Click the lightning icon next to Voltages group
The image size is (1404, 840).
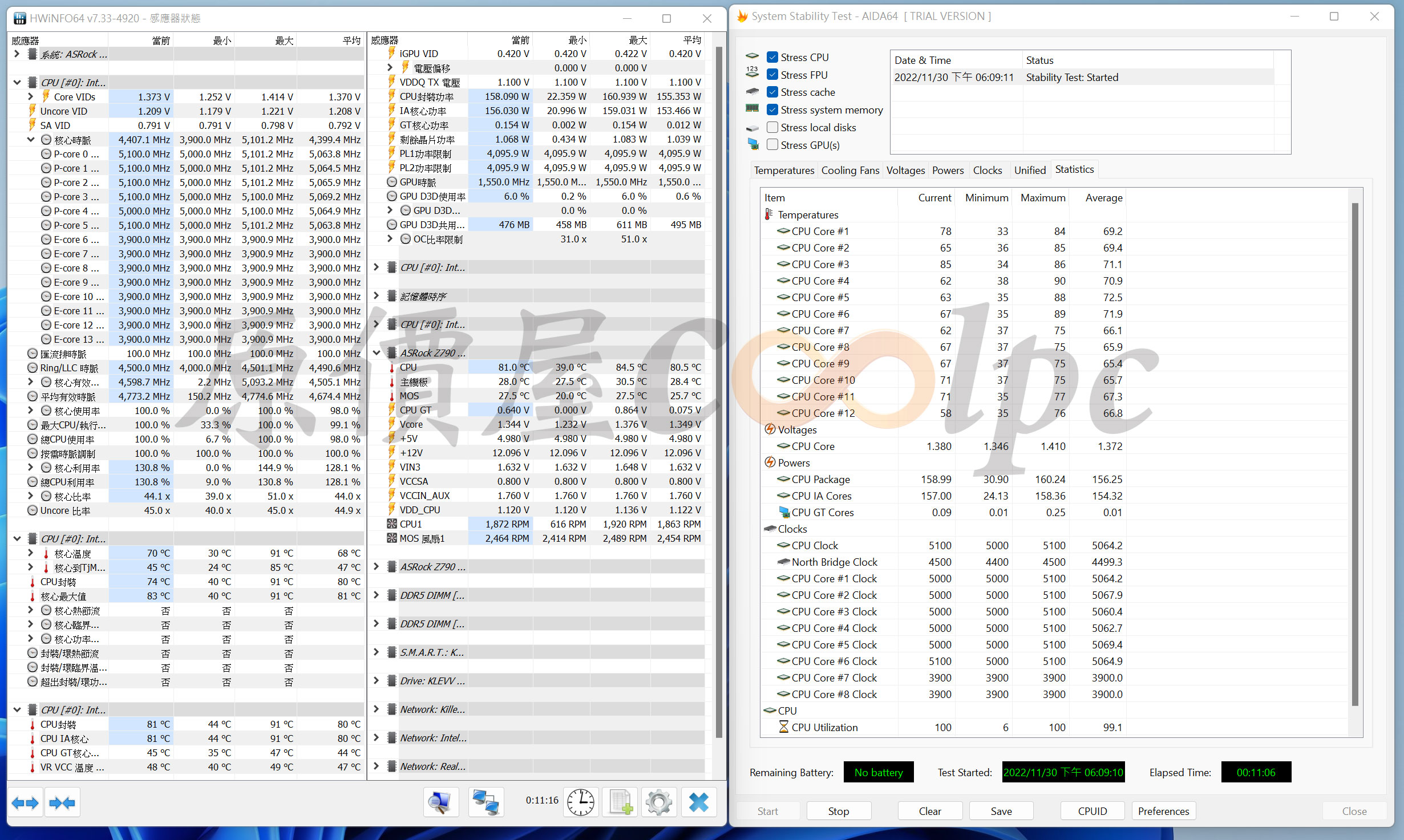770,429
